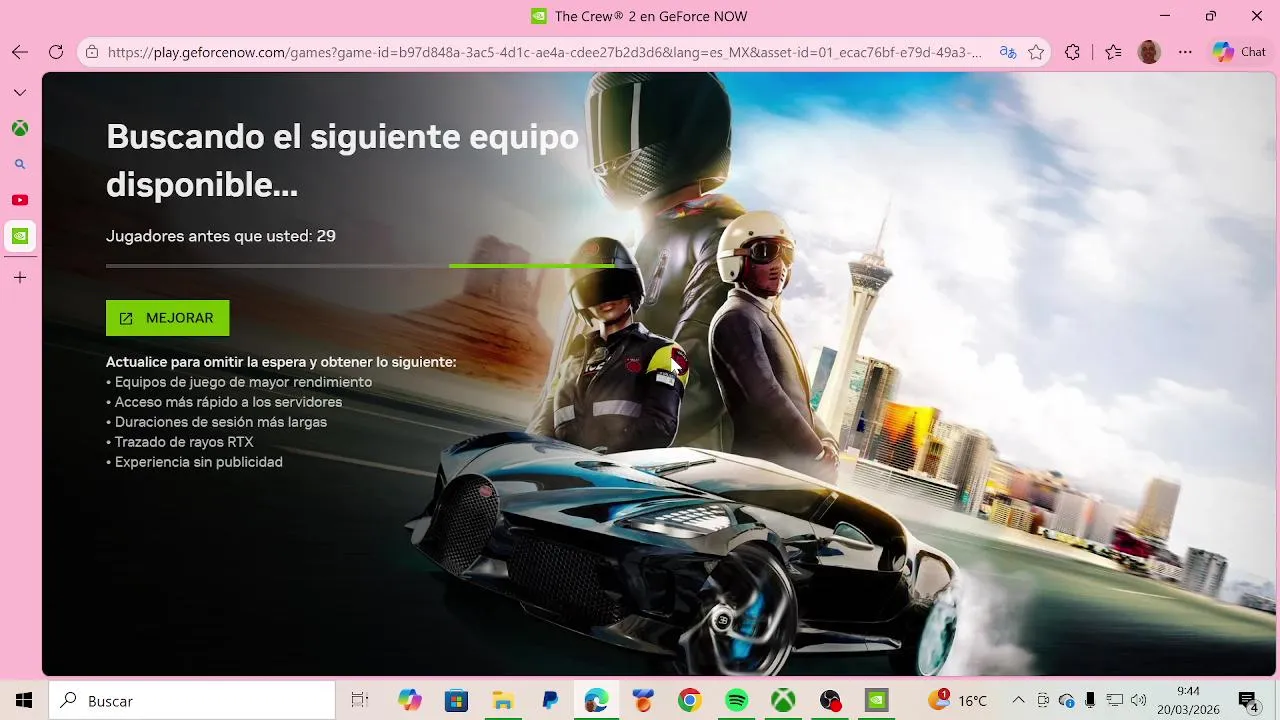Select the GeForce NOW URL address field
This screenshot has height=720, width=1280.
point(544,52)
